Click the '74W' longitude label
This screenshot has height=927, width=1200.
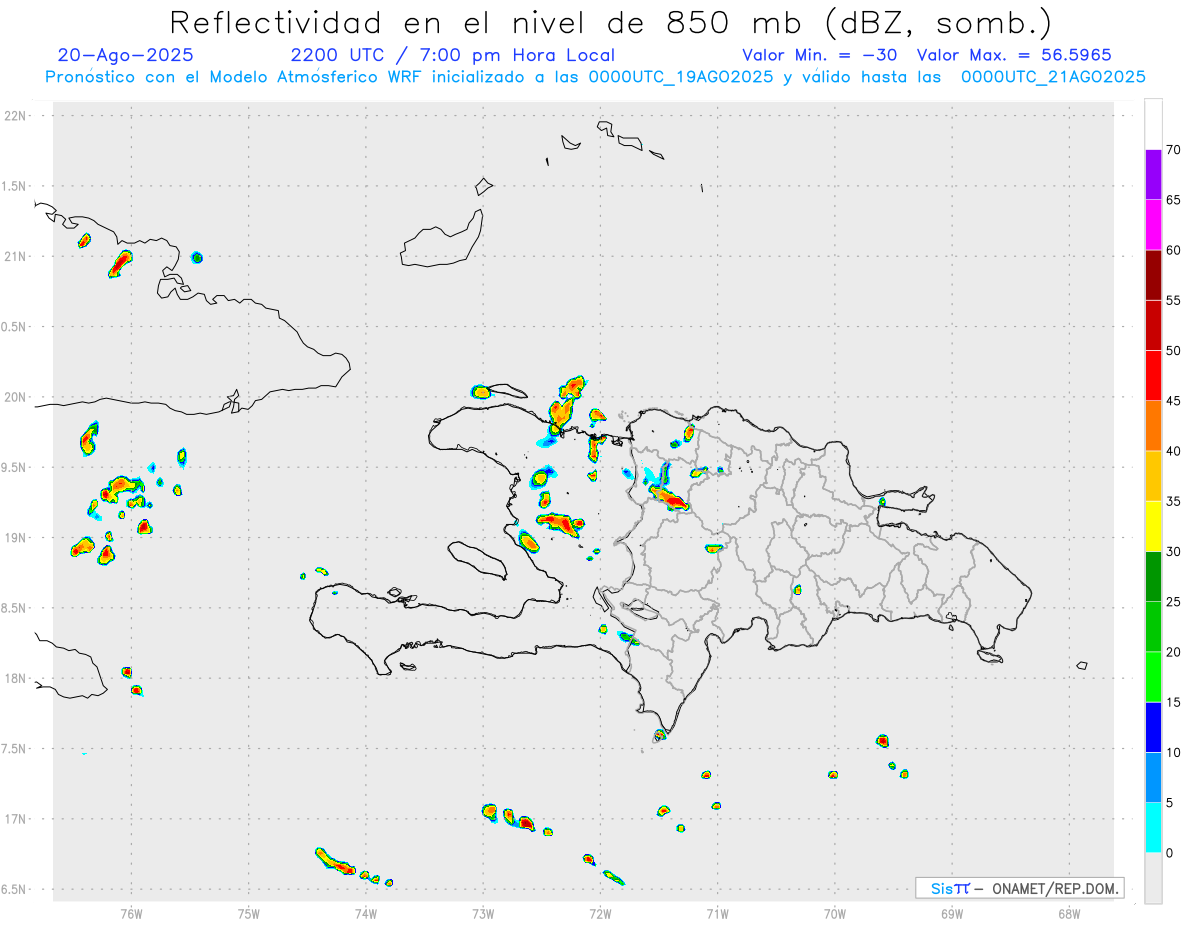tap(366, 913)
